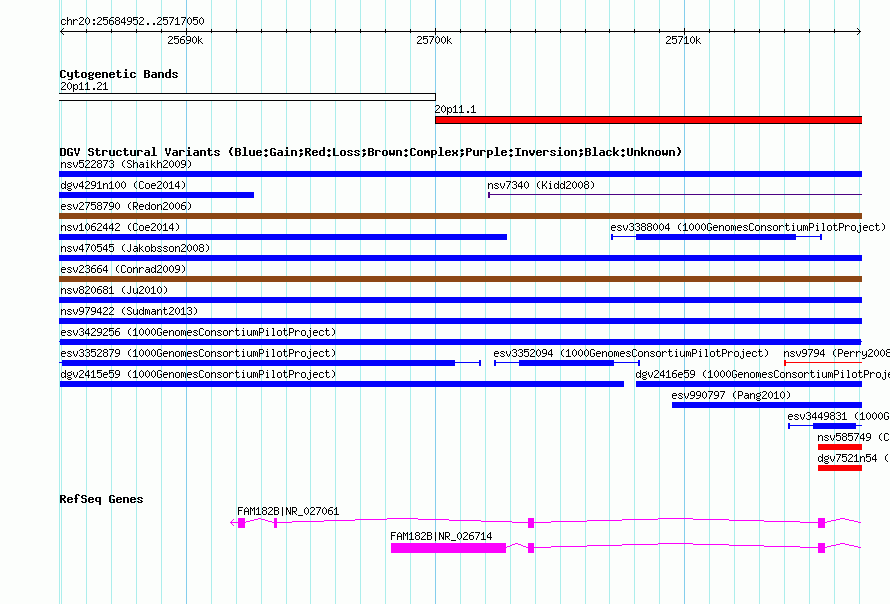Click the nsv7340 (Kidd2008) label
Screen dimensions: 890x604
tap(541, 185)
